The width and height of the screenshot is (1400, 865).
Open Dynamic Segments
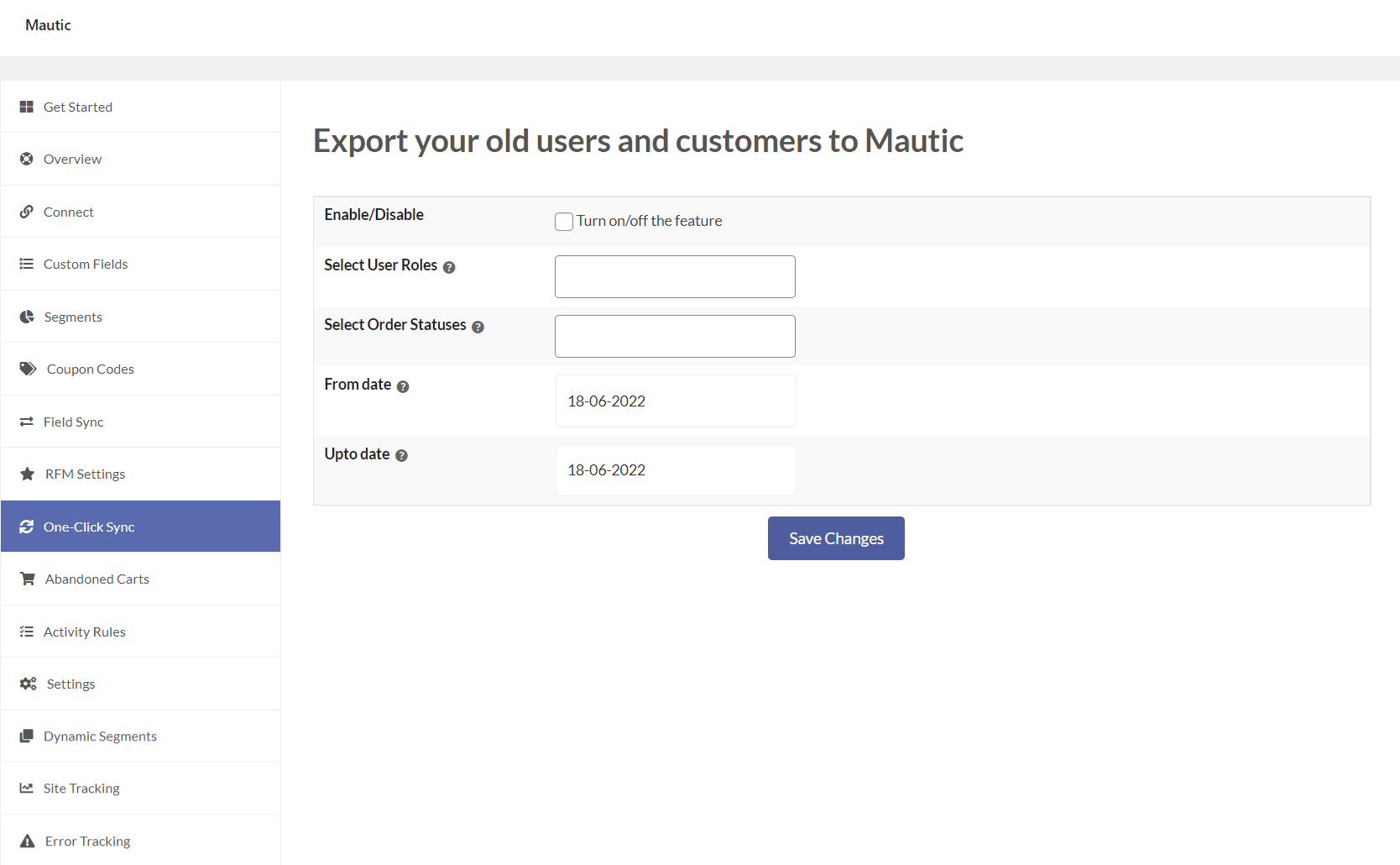(140, 736)
